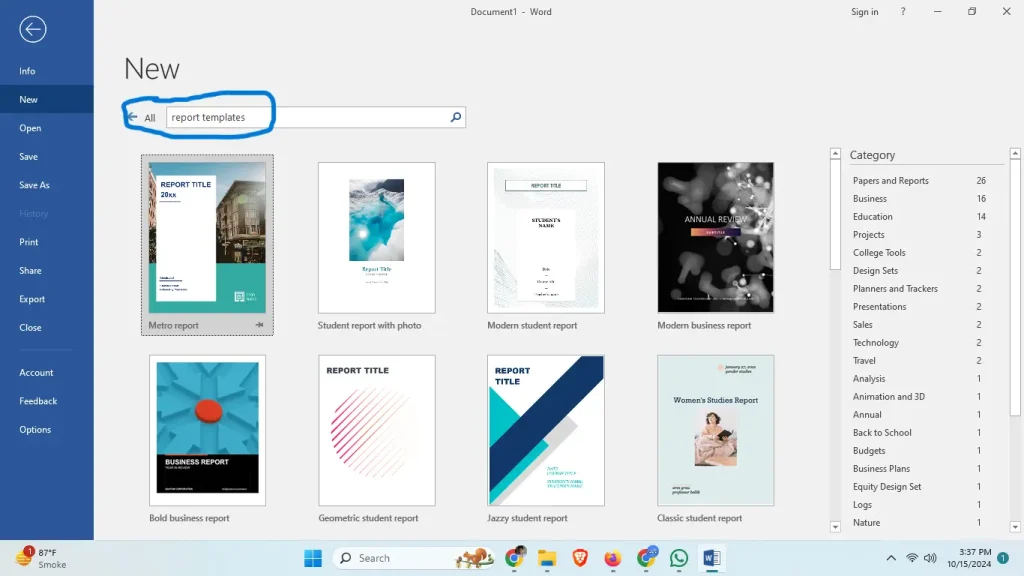Screen dimensions: 1024x576
Task: Show hidden tray icons chevron
Action: tap(891, 558)
